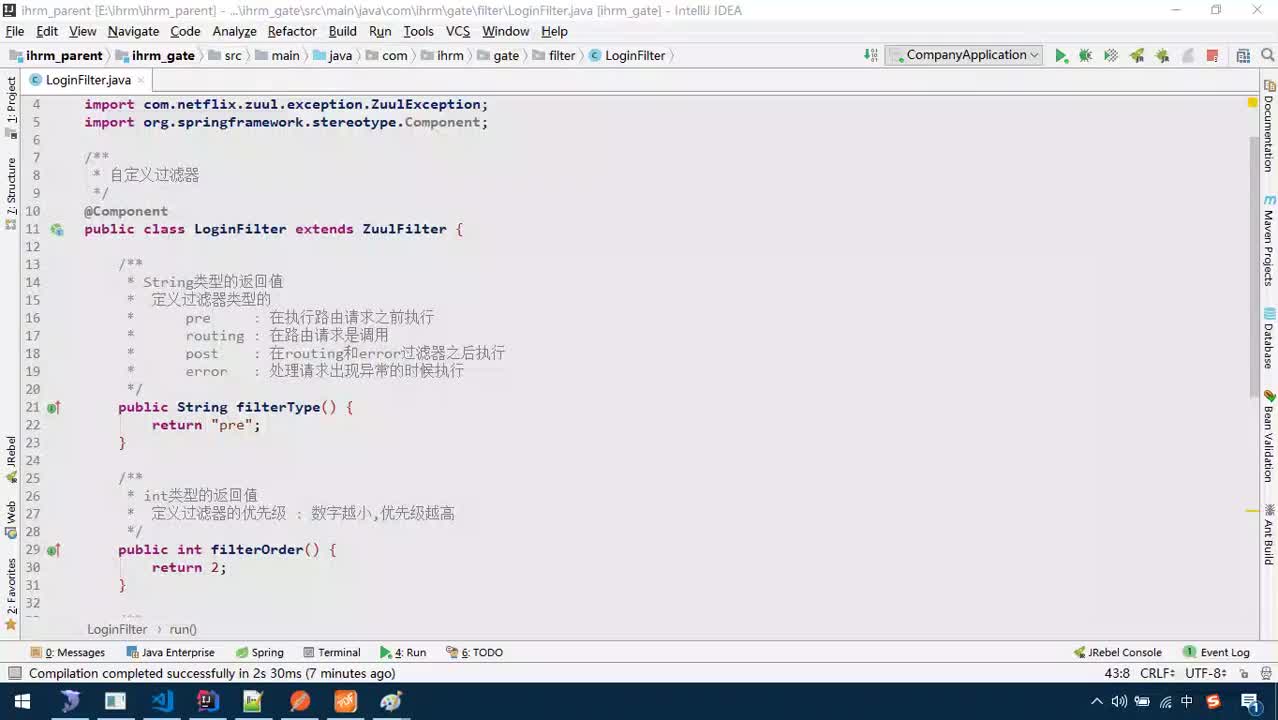The height and width of the screenshot is (720, 1278).
Task: Open the Navigate menu
Action: (133, 31)
